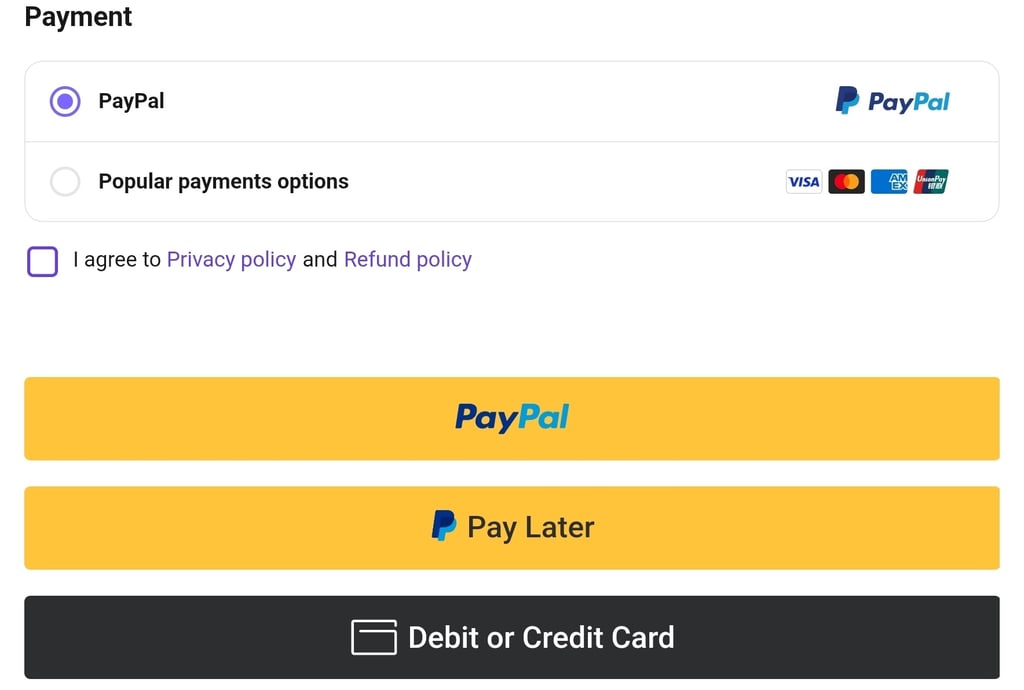Select the PayPal radio button

point(65,101)
